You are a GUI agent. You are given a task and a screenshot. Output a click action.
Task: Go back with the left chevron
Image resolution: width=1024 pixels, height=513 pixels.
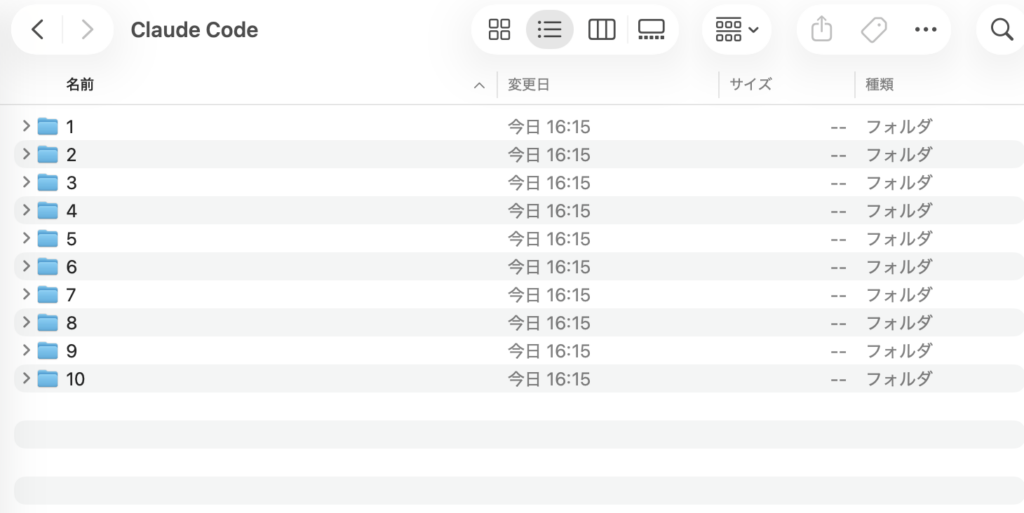click(x=38, y=30)
